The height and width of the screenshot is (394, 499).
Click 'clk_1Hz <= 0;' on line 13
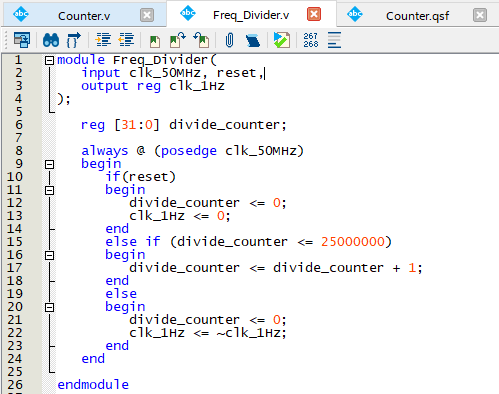(180, 216)
